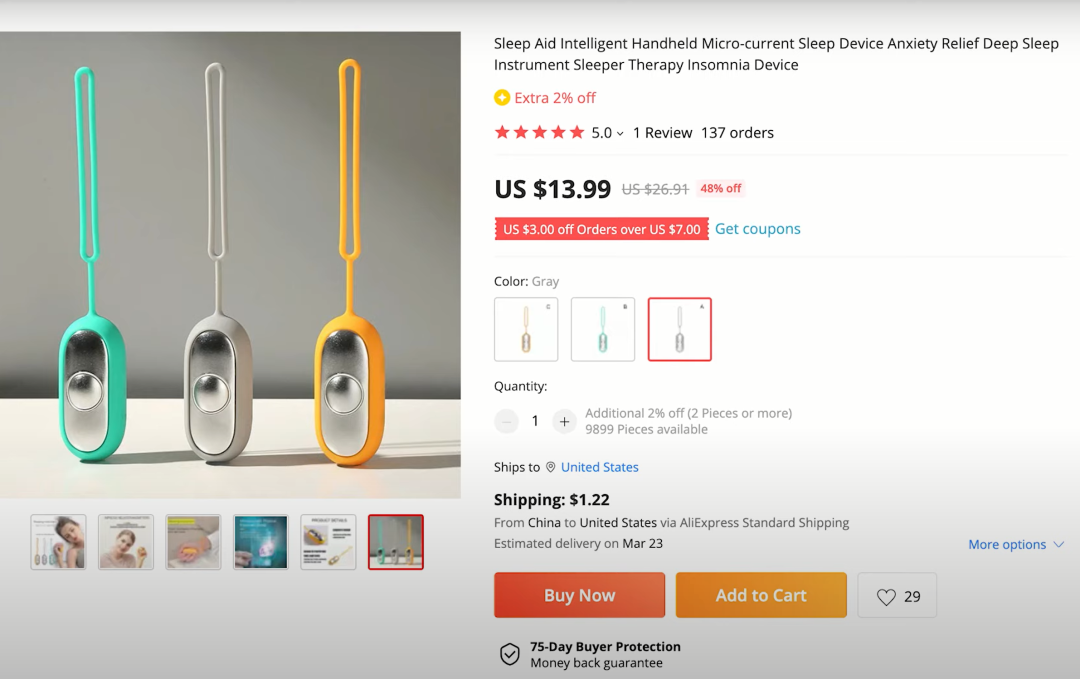This screenshot has height=679, width=1080.
Task: Click the five red rating stars
Action: point(539,132)
